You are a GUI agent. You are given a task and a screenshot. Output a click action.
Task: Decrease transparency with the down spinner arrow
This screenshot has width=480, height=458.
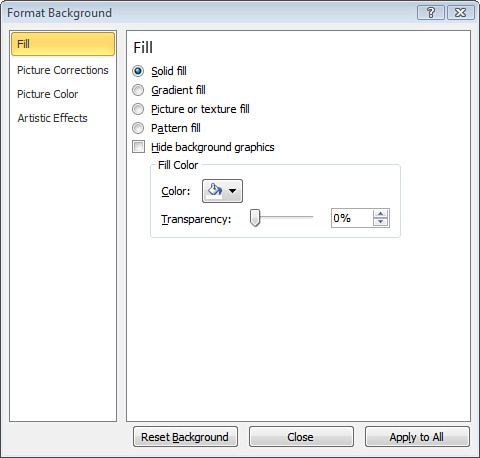(x=381, y=222)
